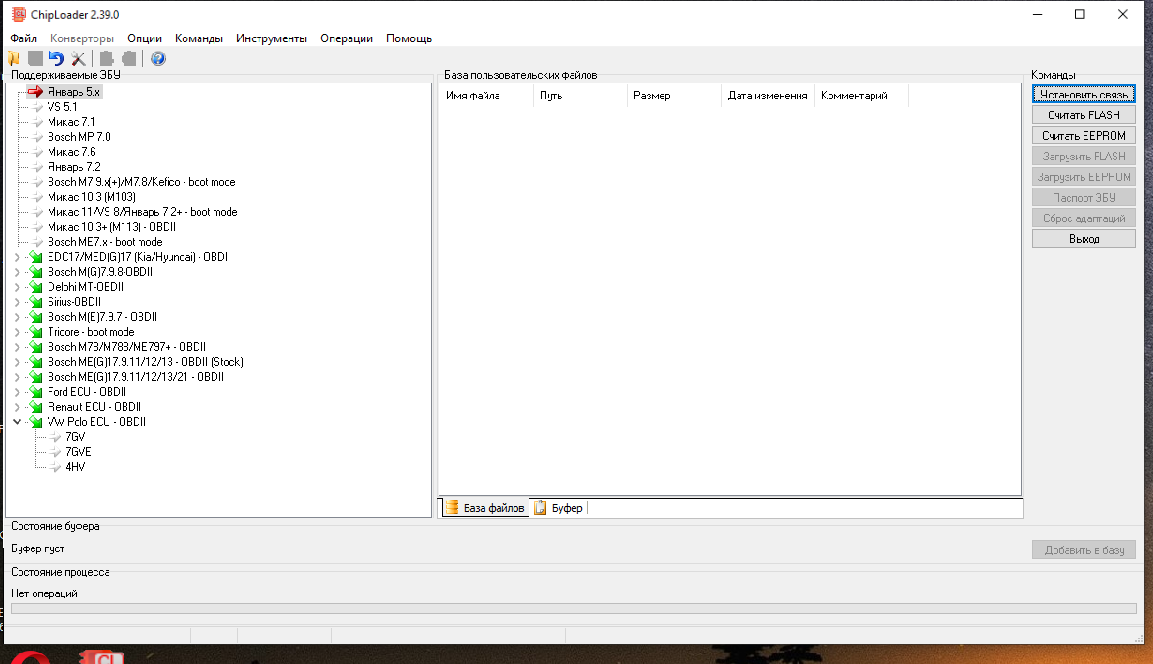This screenshot has width=1153, height=664.
Task: Expand the Renault ECU - OBDII node
Action: tap(17, 407)
